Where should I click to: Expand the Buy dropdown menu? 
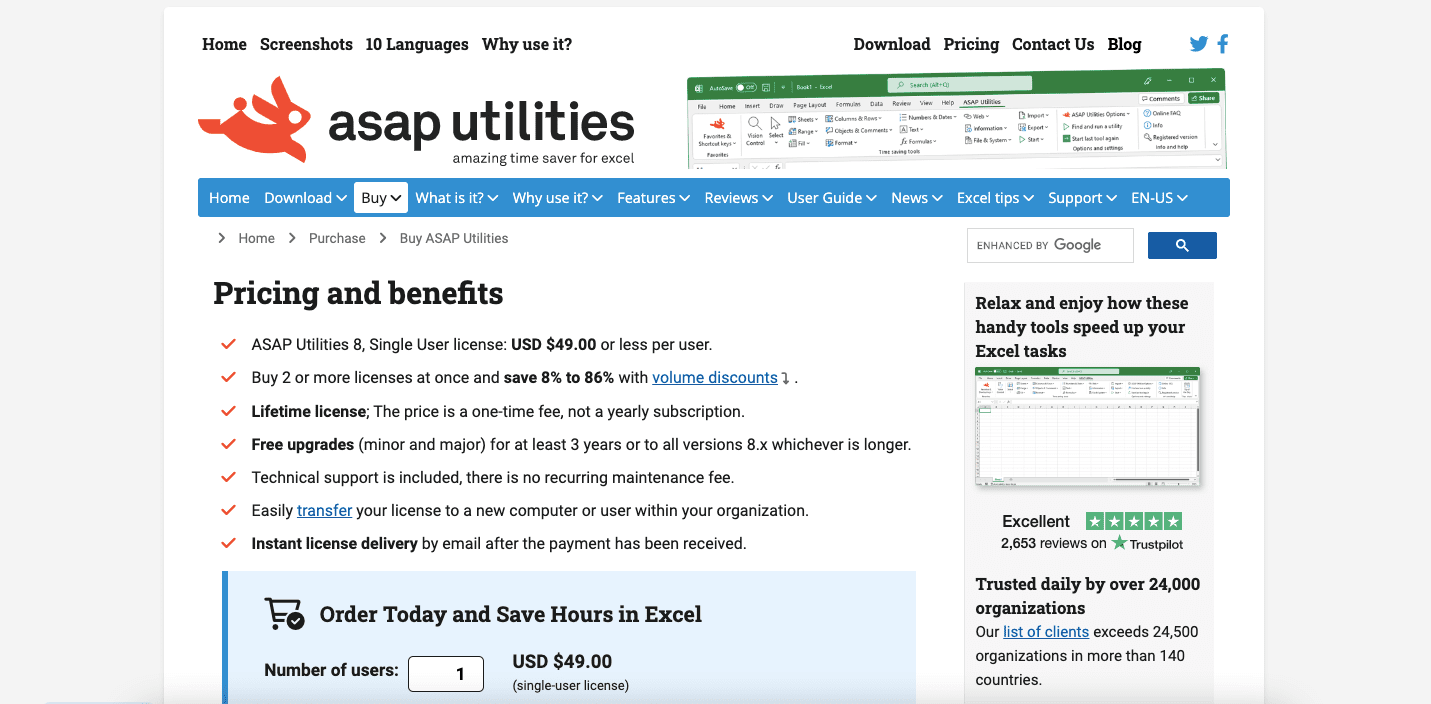[x=381, y=198]
